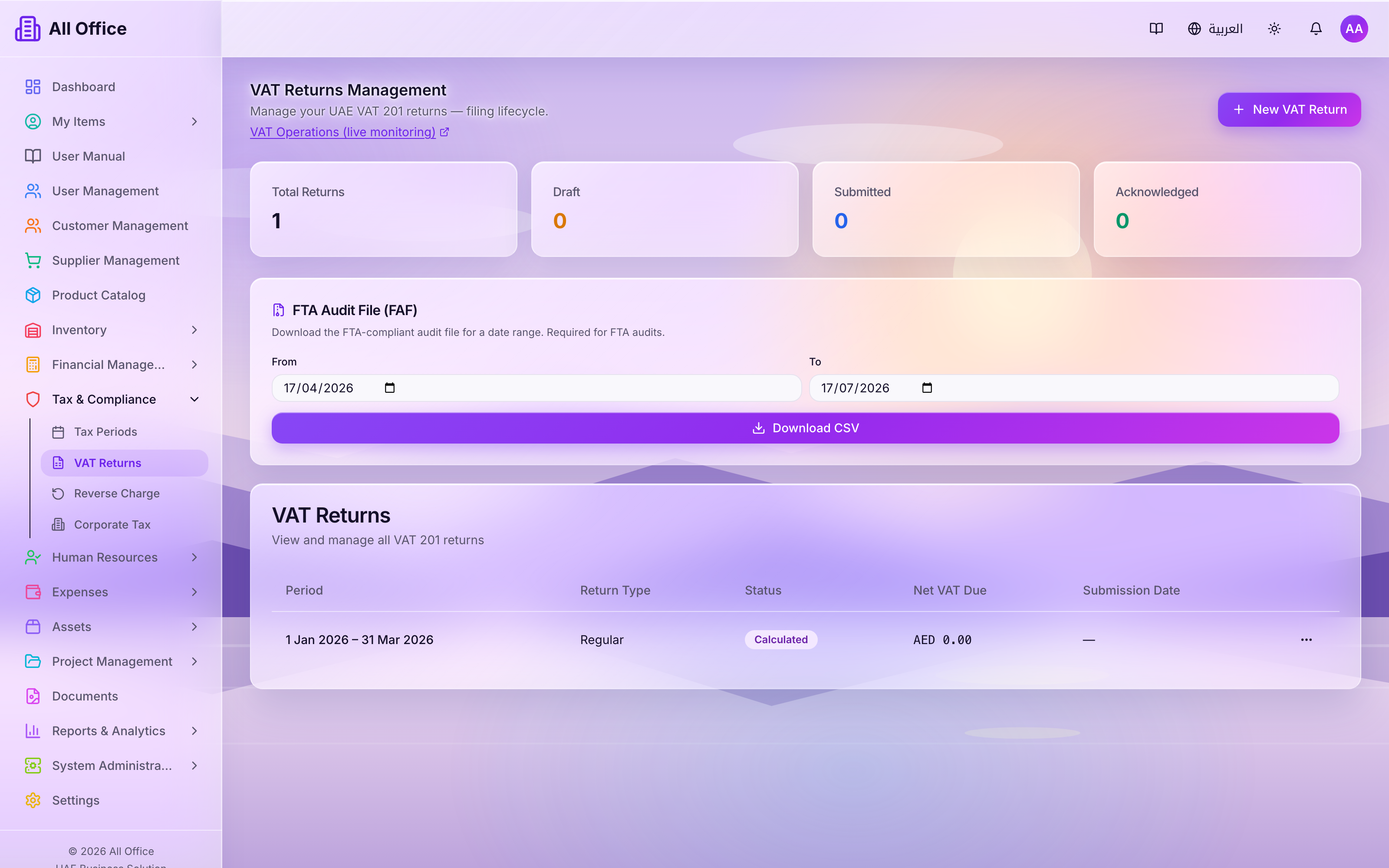
Task: Open AA user avatar menu
Action: click(1354, 29)
